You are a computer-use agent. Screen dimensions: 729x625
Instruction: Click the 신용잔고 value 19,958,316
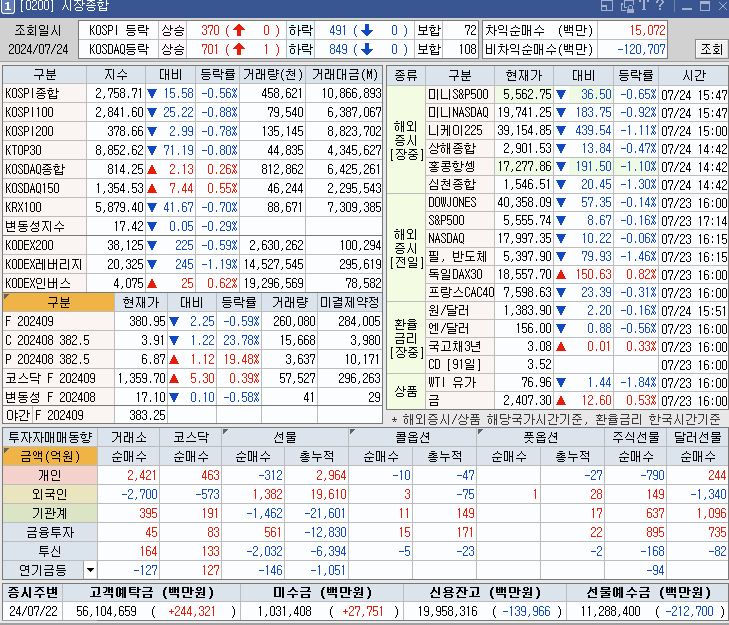click(x=448, y=611)
